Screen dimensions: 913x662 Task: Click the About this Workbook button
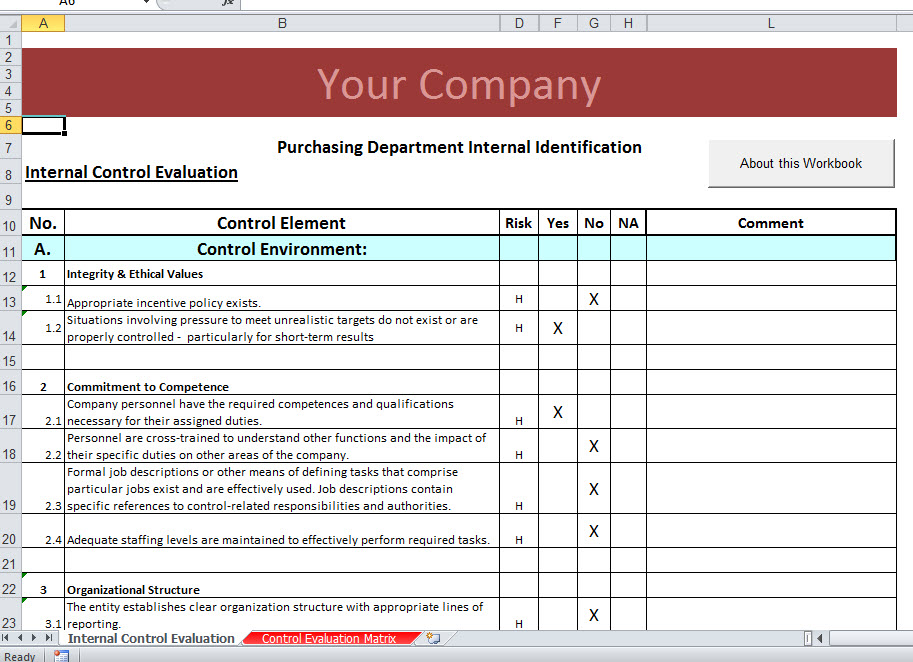tap(801, 164)
